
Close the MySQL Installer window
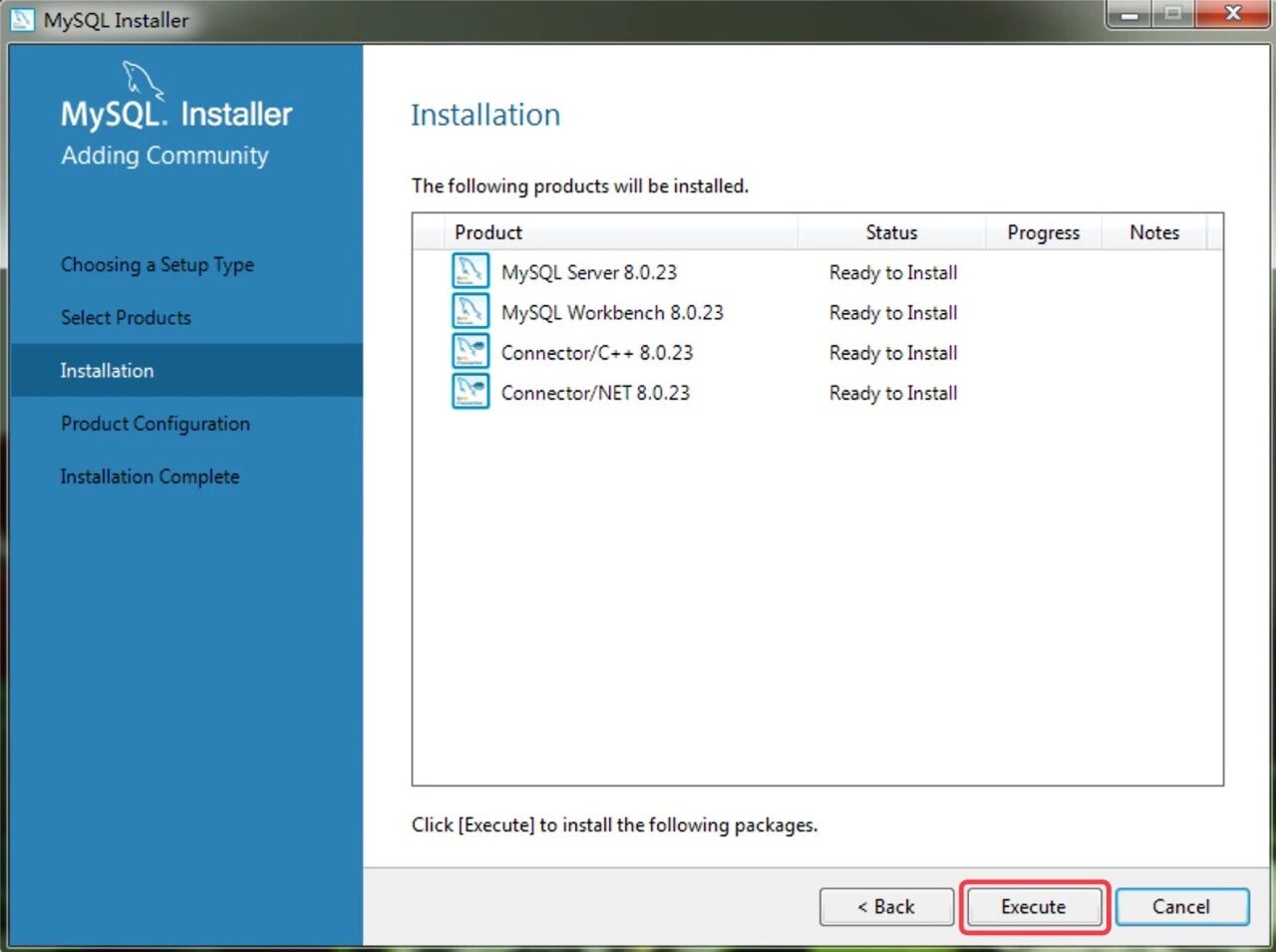(1233, 14)
